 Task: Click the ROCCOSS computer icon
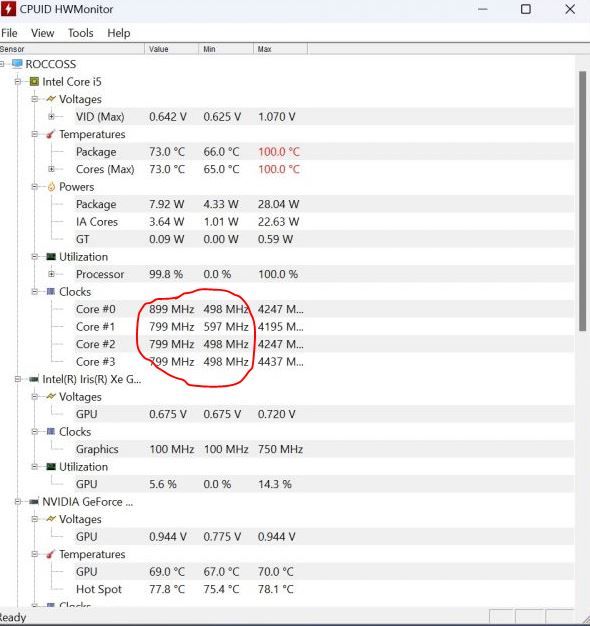17,64
